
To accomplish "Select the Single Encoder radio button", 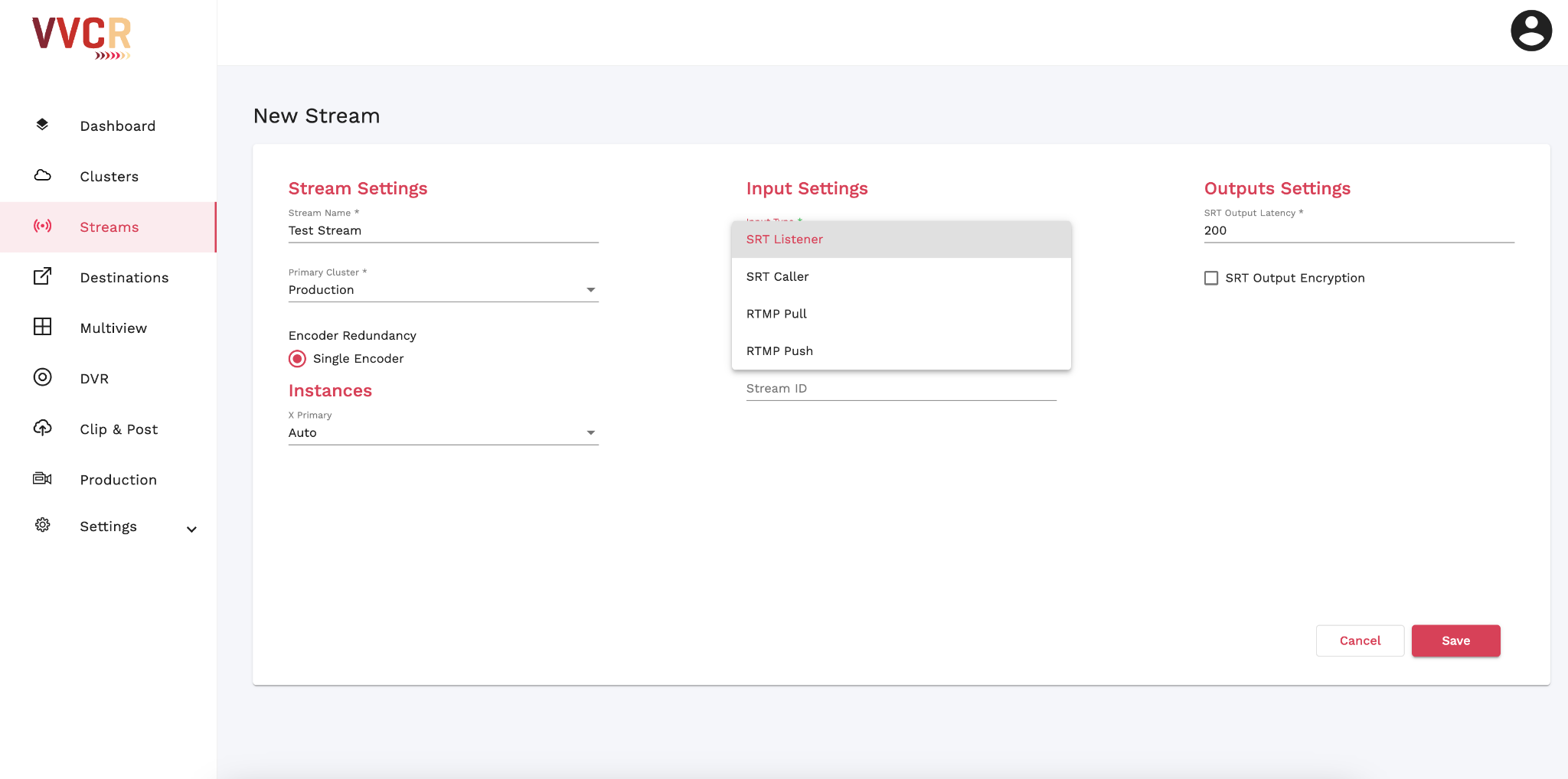I will (x=297, y=359).
